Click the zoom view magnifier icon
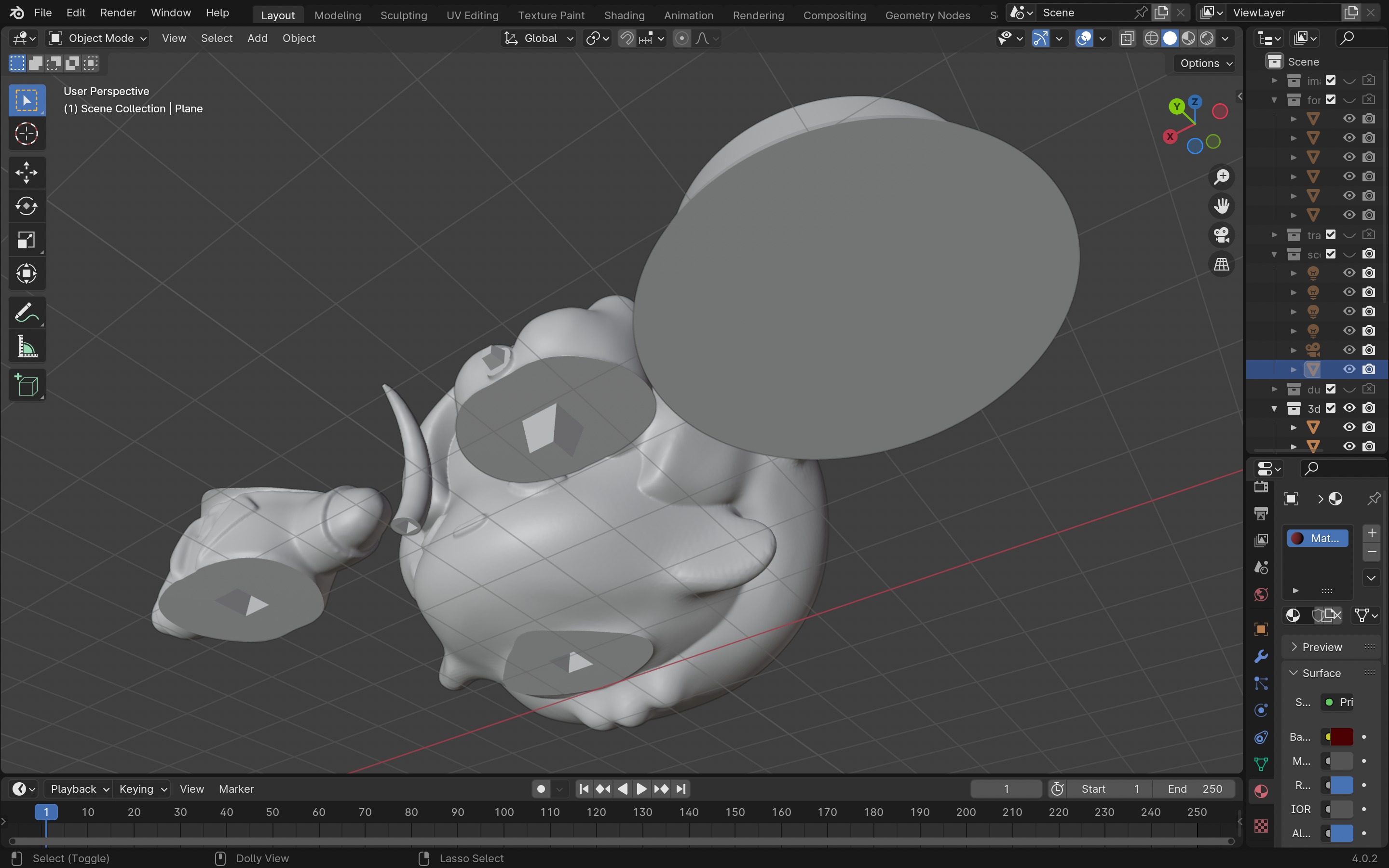The width and height of the screenshot is (1389, 868). click(1221, 177)
